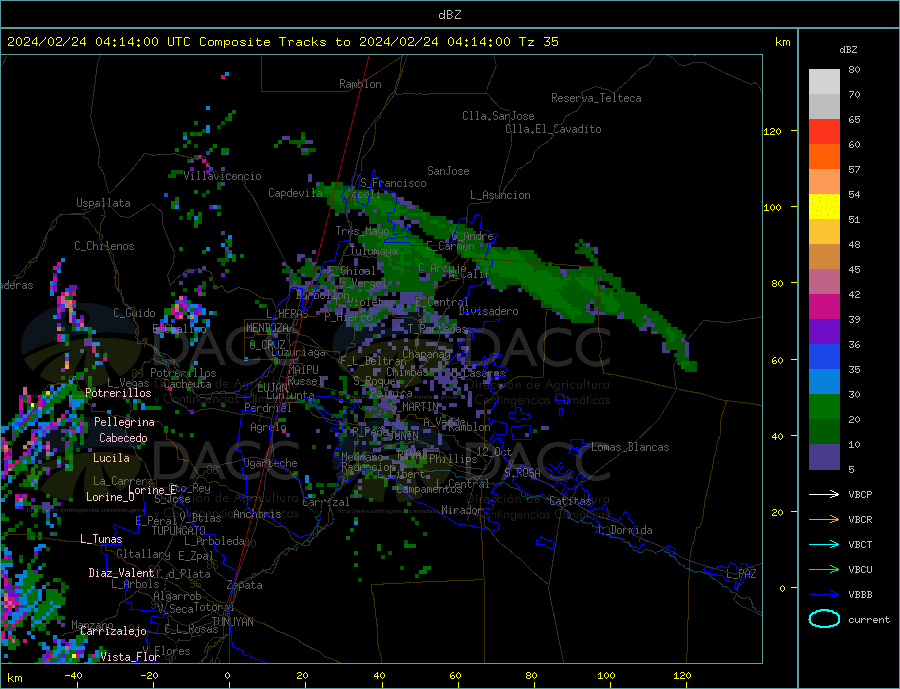This screenshot has height=689, width=900.
Task: Click the dBZ title at top
Action: 449,15
